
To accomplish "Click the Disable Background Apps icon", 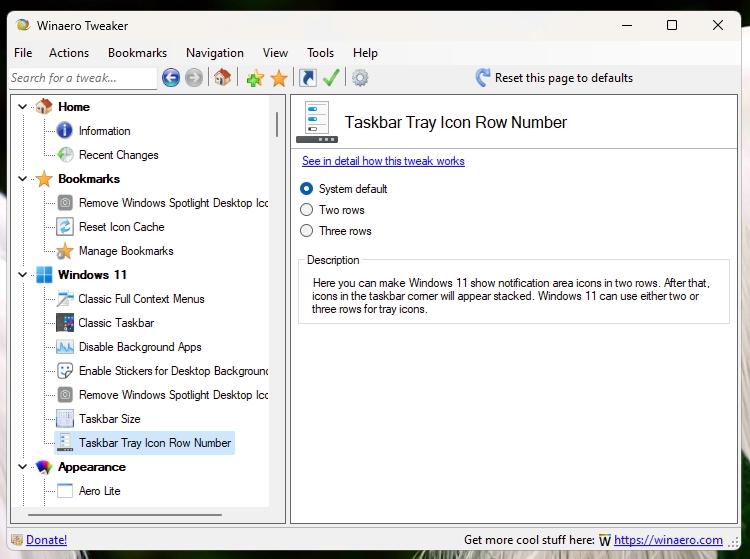I will [65, 347].
